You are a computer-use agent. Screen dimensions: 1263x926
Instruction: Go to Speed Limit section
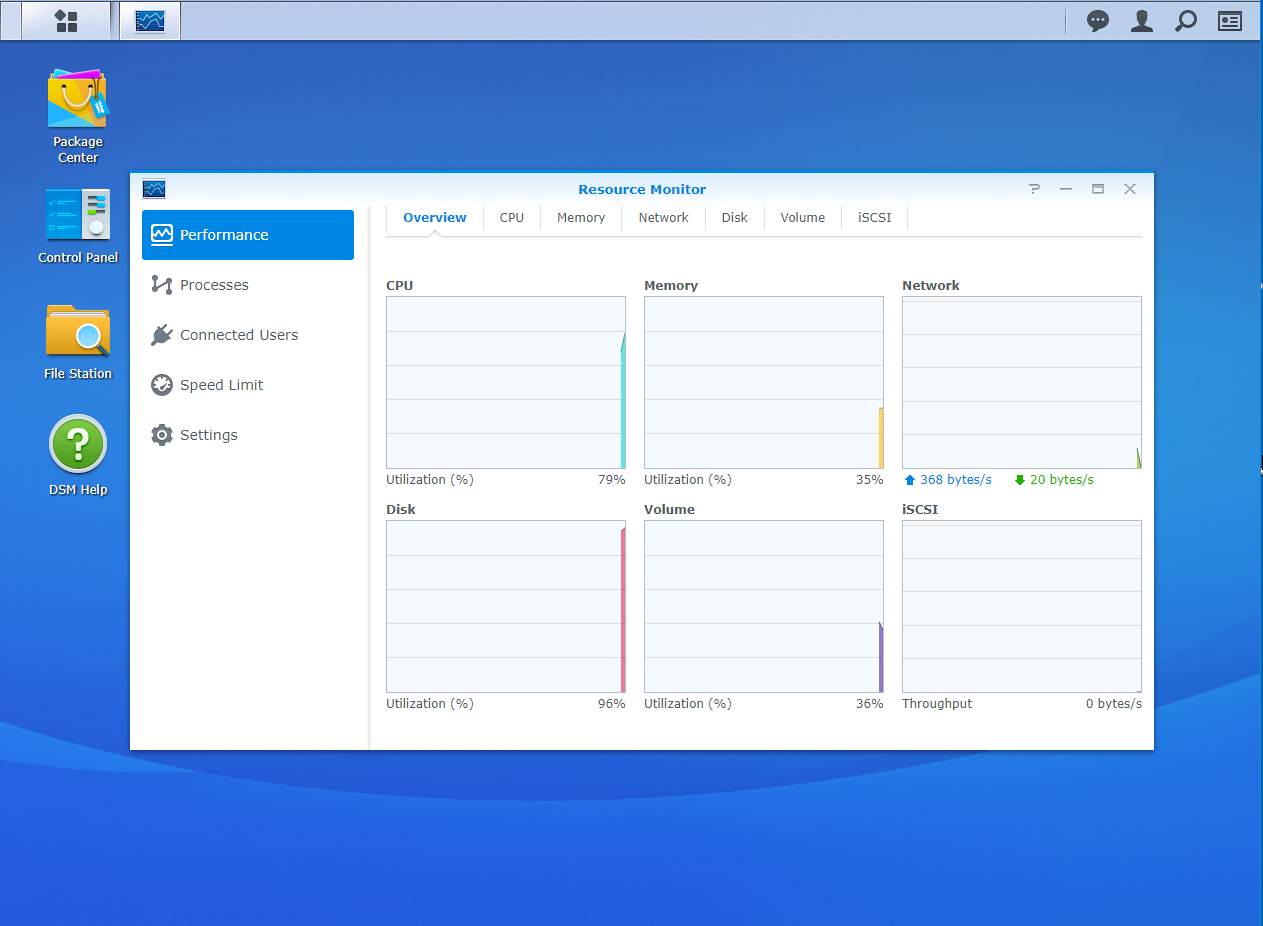point(221,385)
